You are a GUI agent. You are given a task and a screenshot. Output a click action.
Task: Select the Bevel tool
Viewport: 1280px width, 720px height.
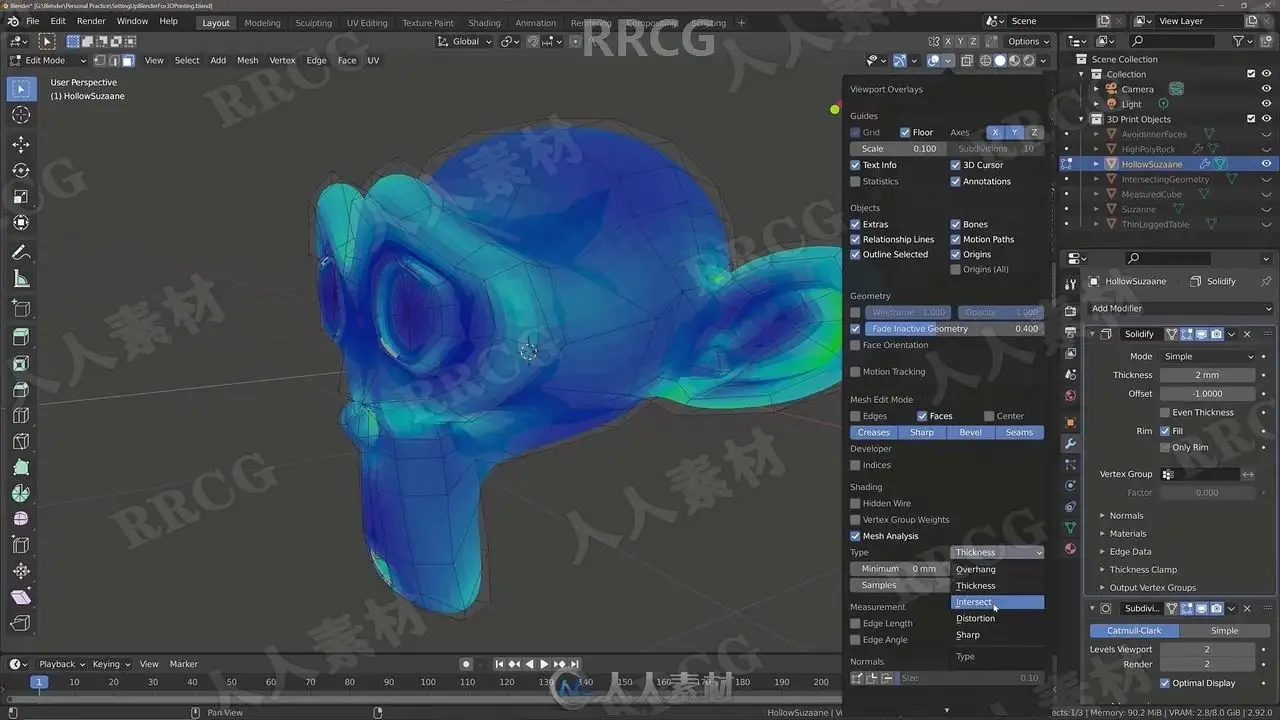pos(21,390)
